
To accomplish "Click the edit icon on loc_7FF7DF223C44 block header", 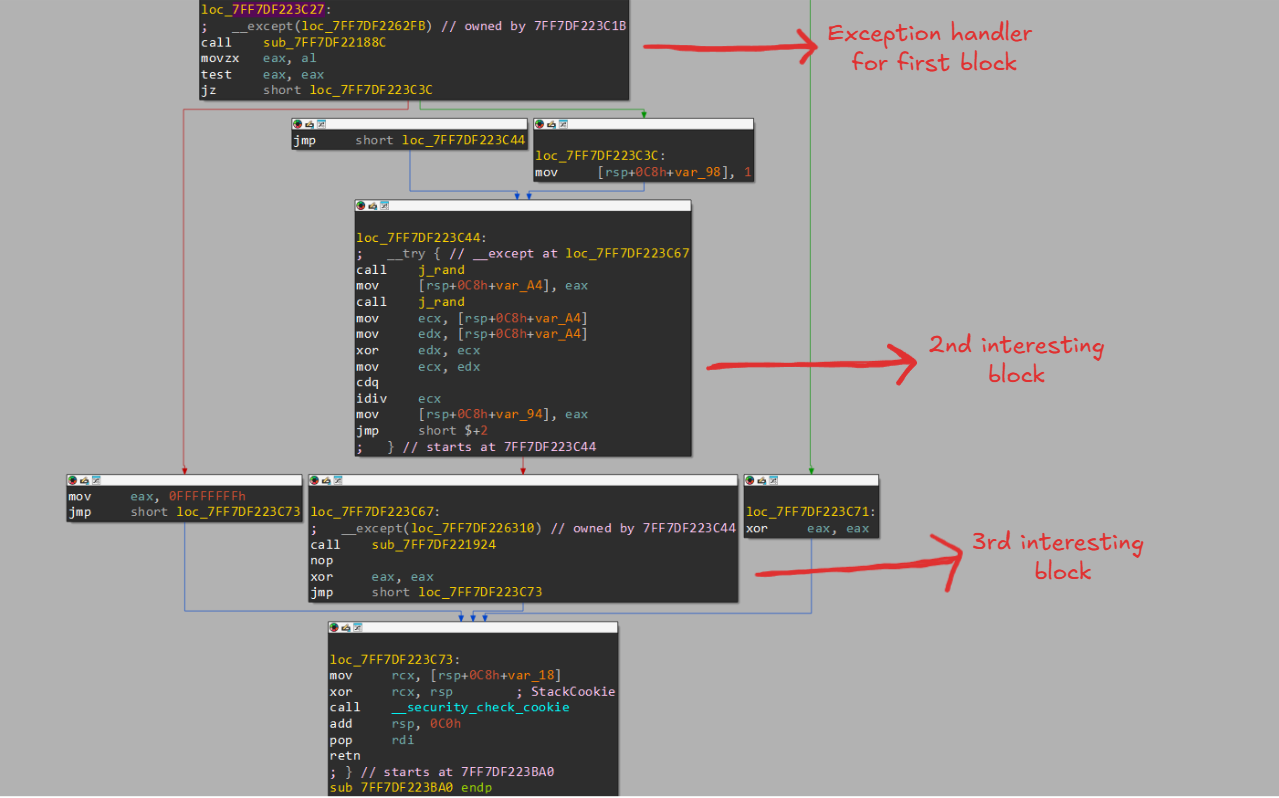I will pos(373,206).
